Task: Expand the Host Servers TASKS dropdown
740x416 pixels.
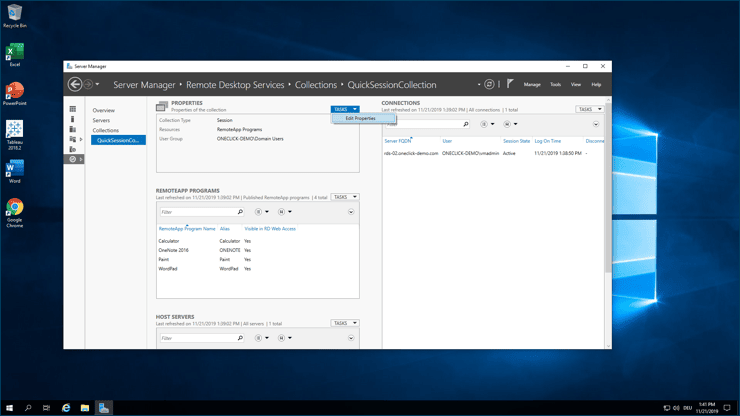Action: coord(345,323)
